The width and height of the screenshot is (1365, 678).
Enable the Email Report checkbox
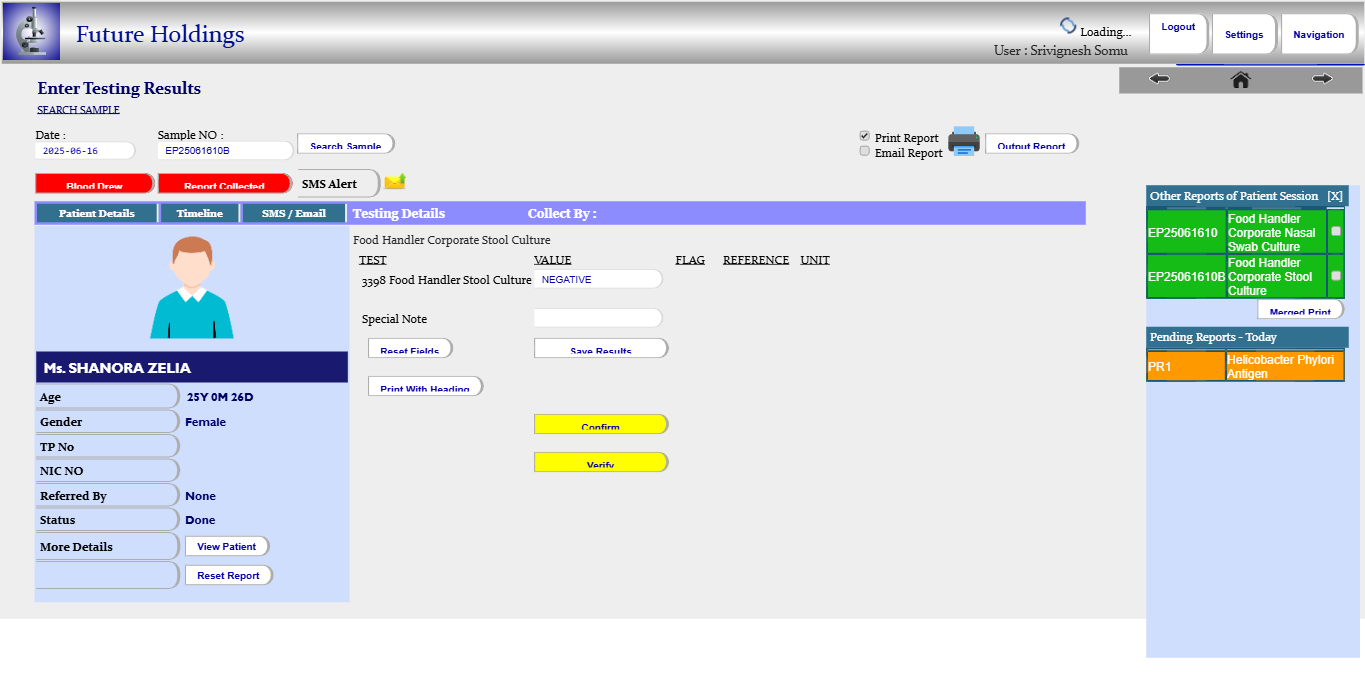coord(865,151)
